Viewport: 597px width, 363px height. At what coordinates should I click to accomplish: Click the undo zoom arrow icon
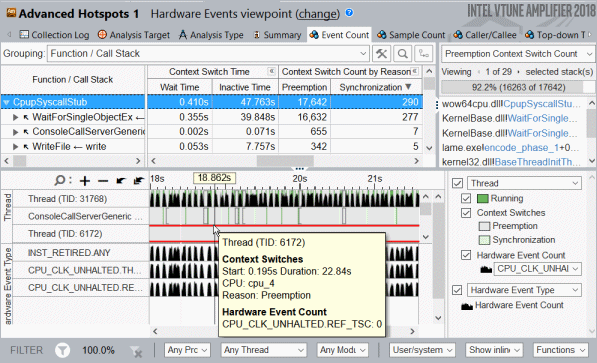[121, 181]
